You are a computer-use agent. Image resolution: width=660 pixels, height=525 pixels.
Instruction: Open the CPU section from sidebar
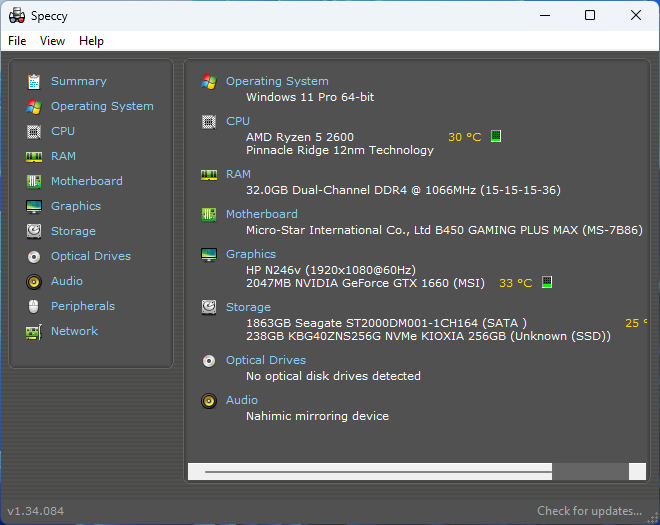pyautogui.click(x=63, y=131)
